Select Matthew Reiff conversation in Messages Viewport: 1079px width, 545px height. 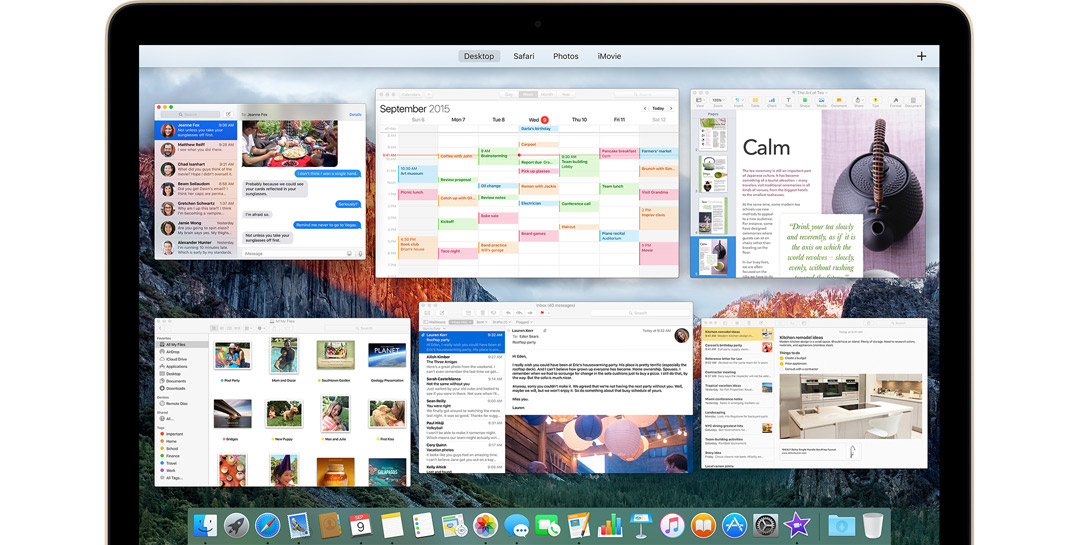pyautogui.click(x=196, y=149)
